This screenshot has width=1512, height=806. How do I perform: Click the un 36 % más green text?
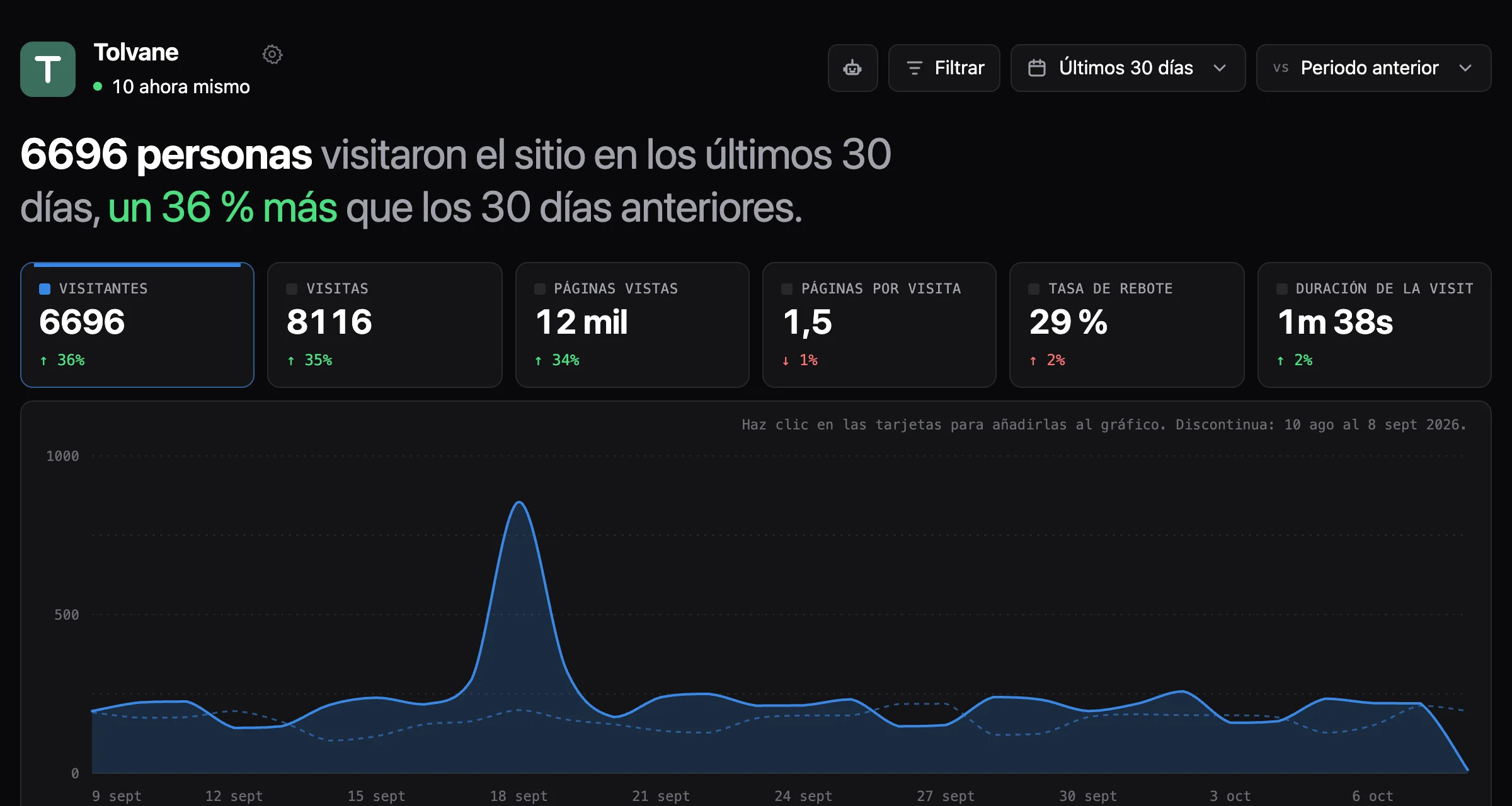pos(222,208)
